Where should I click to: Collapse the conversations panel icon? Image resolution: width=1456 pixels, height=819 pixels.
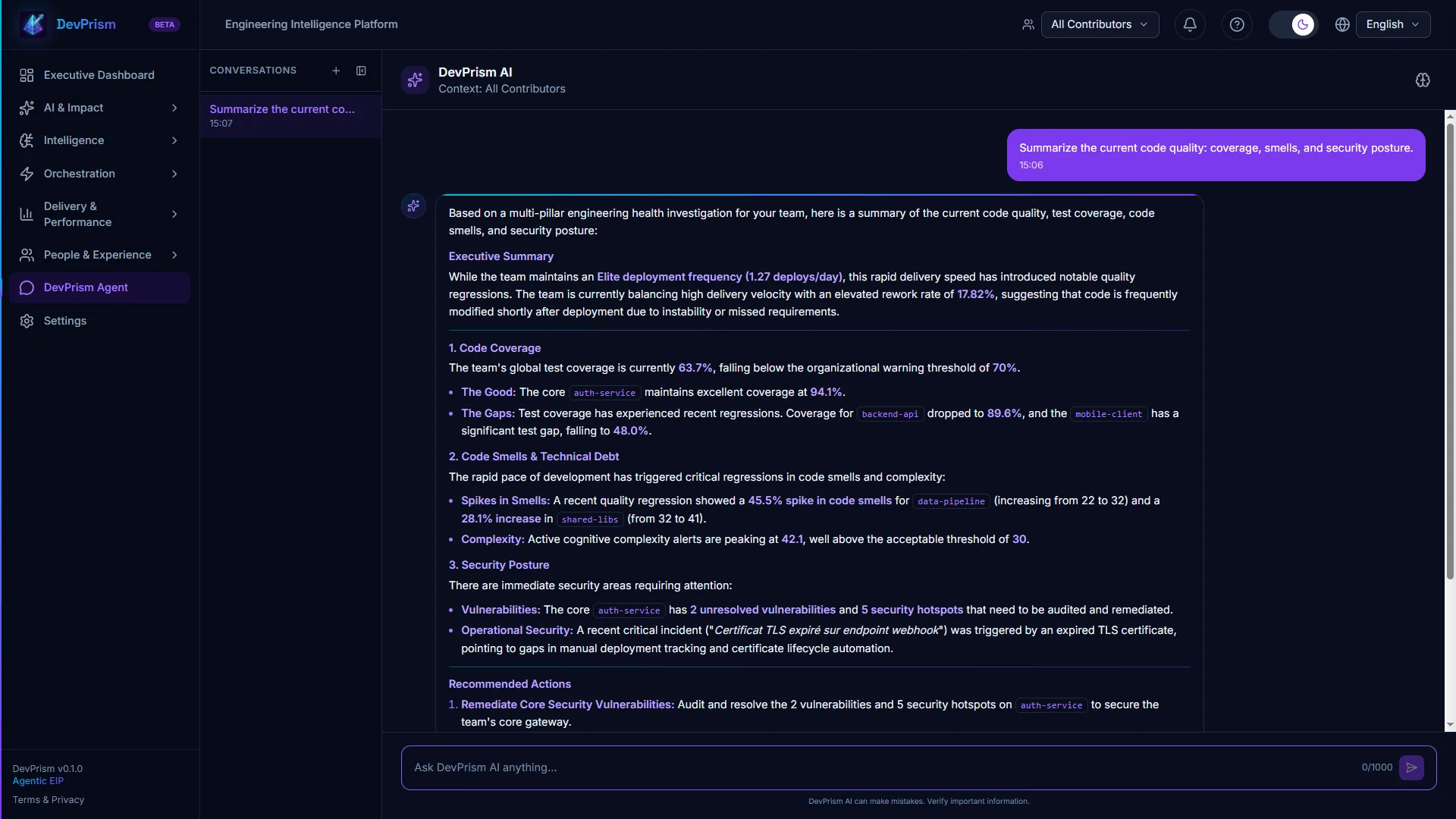point(361,71)
